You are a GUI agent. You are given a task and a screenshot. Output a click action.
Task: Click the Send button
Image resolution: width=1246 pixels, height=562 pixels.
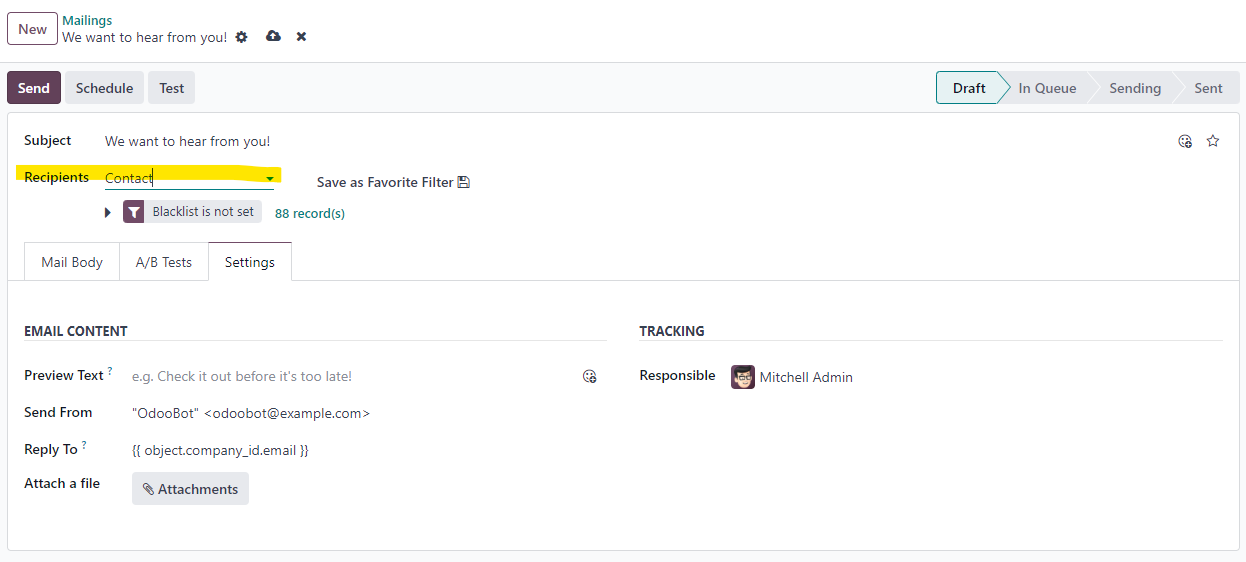pos(34,88)
